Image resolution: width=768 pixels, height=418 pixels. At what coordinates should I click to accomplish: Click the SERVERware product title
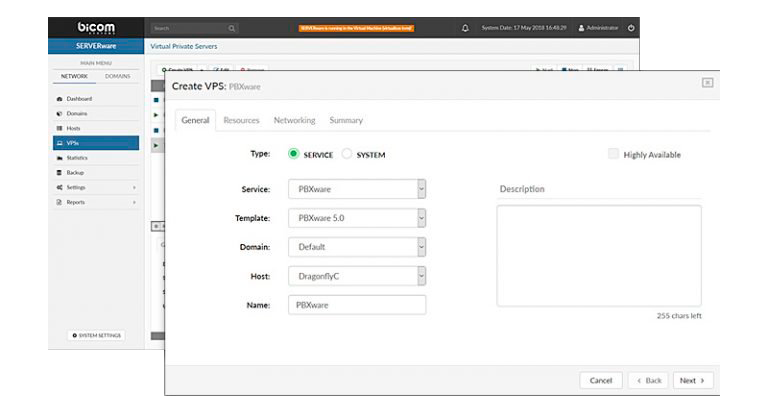pos(96,46)
